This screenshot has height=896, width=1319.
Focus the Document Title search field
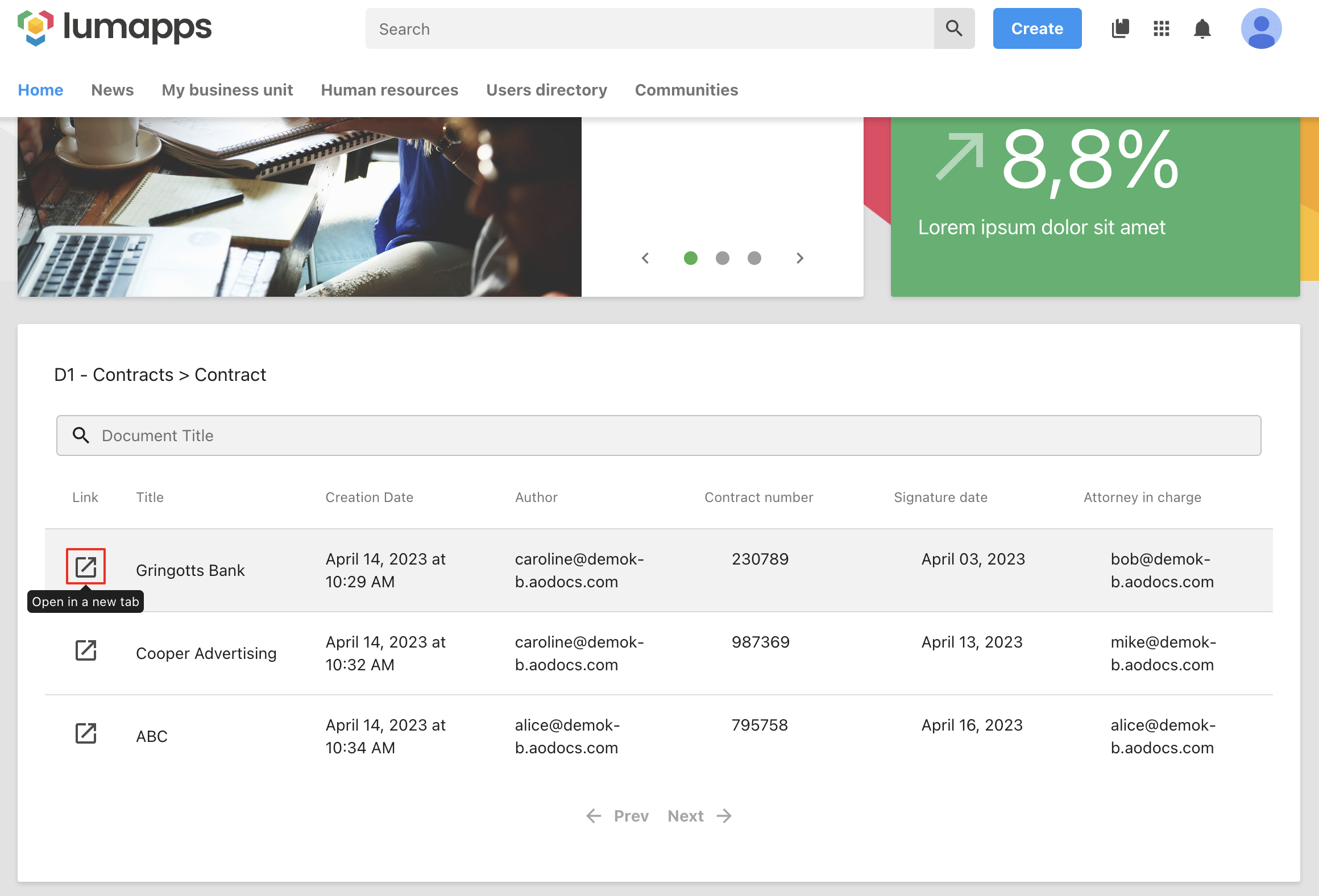658,435
